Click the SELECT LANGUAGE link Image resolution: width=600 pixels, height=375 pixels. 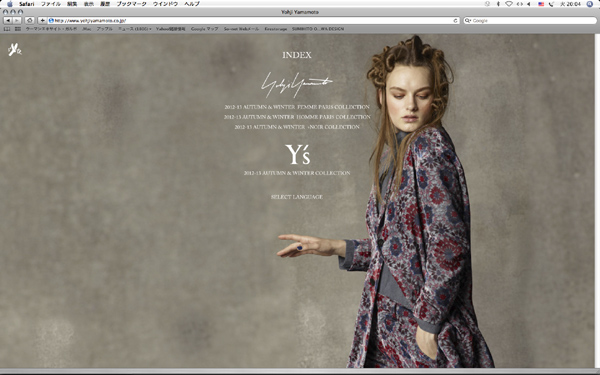pyautogui.click(x=297, y=197)
